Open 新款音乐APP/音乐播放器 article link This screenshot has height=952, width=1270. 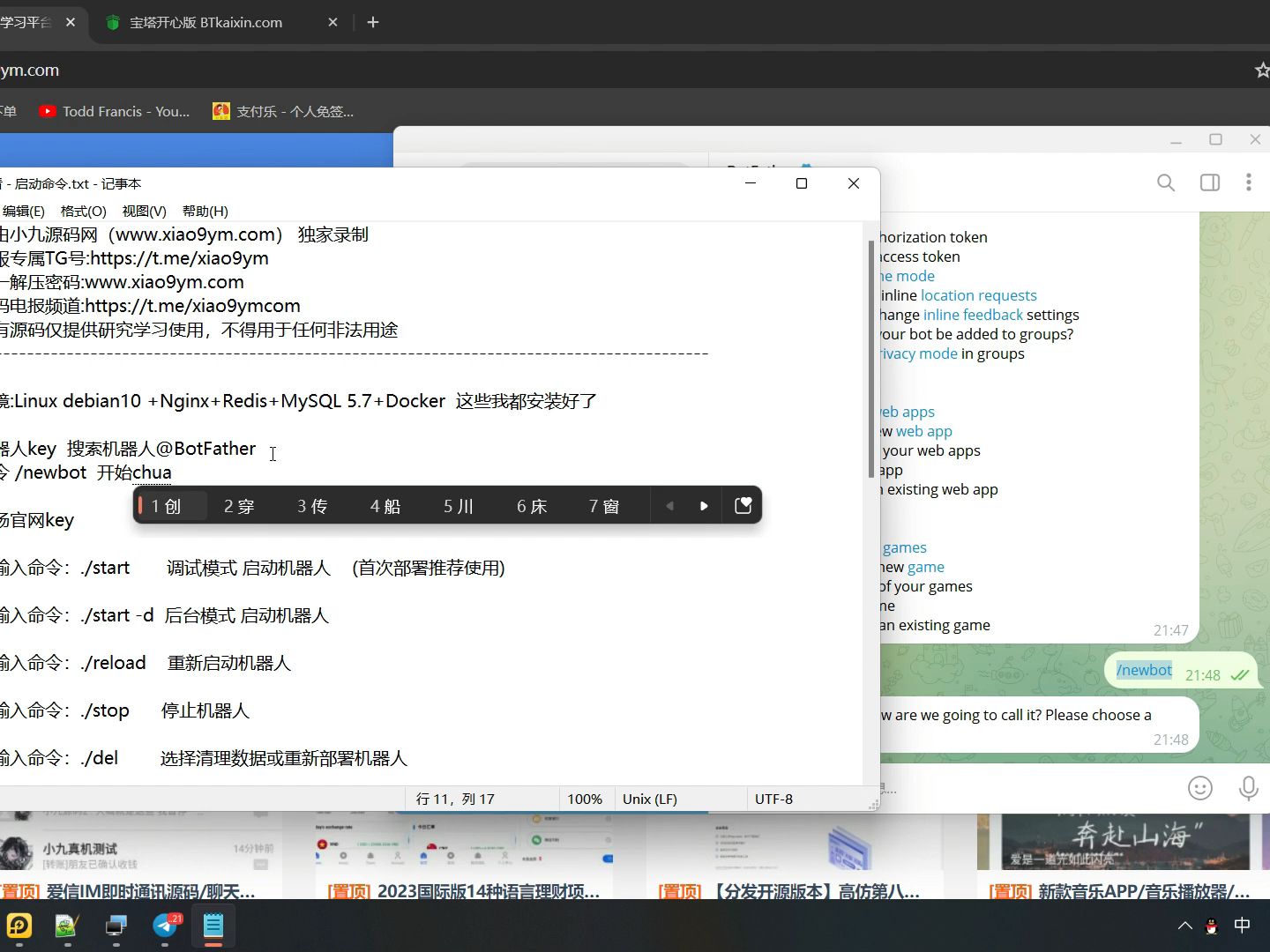(1119, 891)
